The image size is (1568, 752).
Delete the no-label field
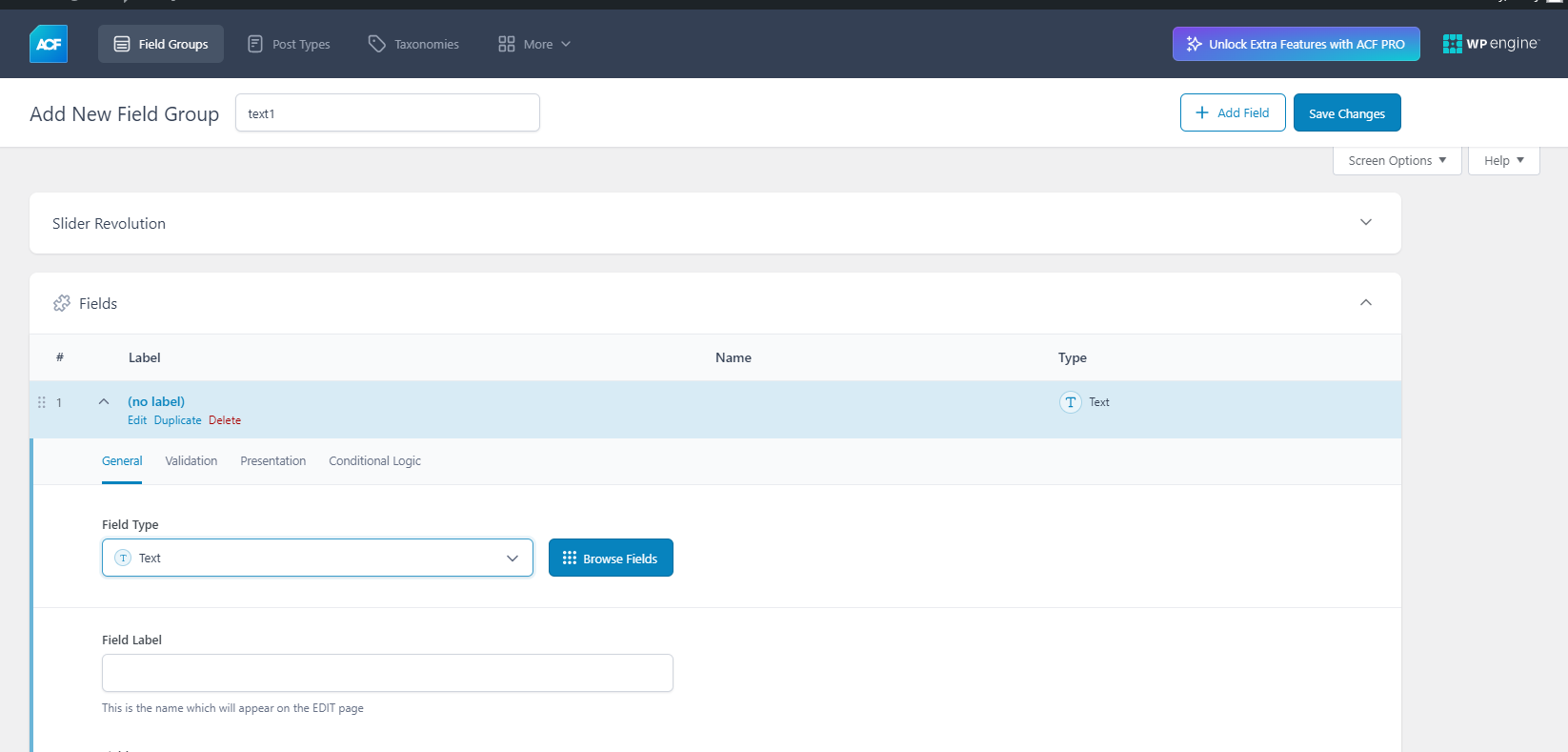coord(225,420)
